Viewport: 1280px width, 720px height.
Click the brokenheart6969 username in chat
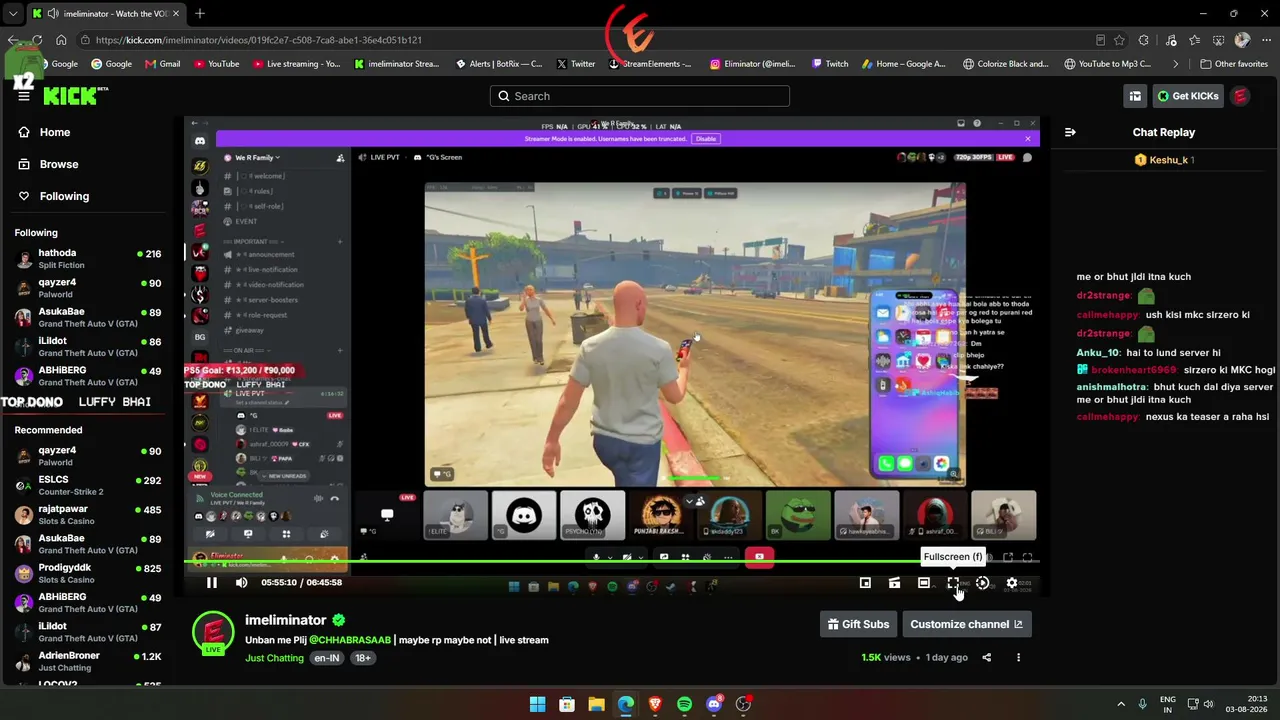tap(1134, 370)
